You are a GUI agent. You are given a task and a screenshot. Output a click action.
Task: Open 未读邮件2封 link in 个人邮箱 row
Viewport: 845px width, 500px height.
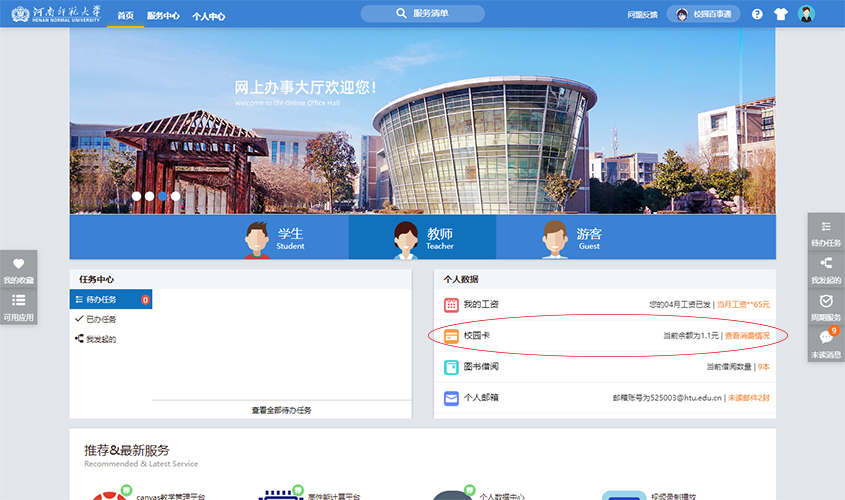tap(748, 398)
